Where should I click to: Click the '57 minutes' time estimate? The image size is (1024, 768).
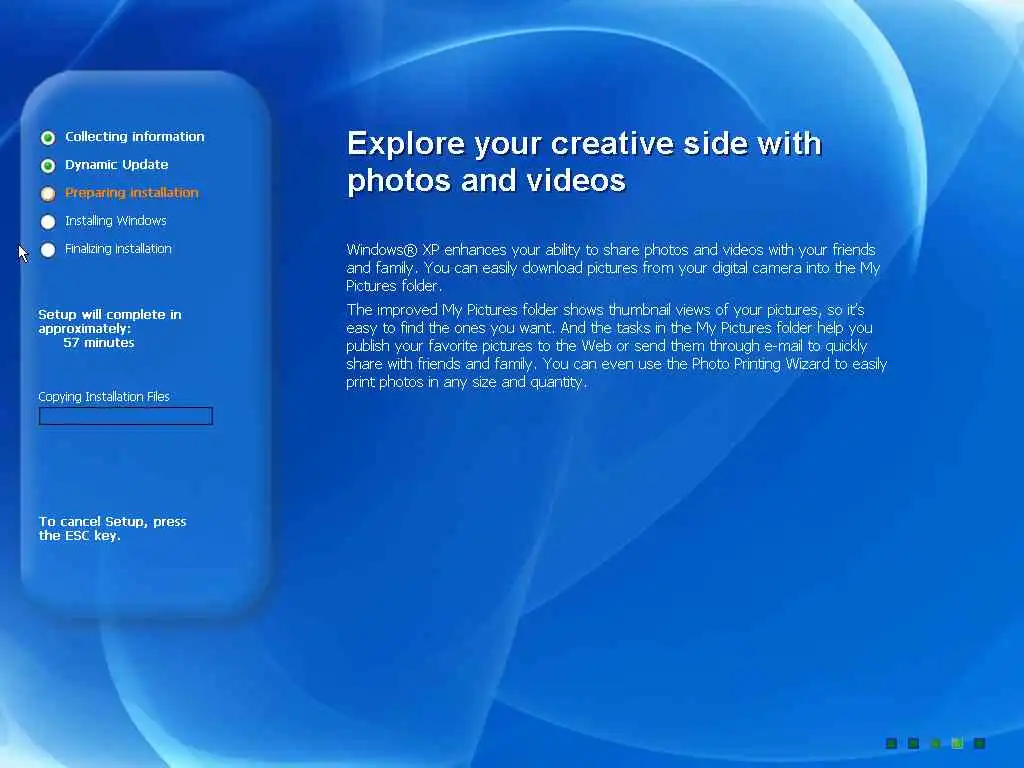tap(99, 342)
